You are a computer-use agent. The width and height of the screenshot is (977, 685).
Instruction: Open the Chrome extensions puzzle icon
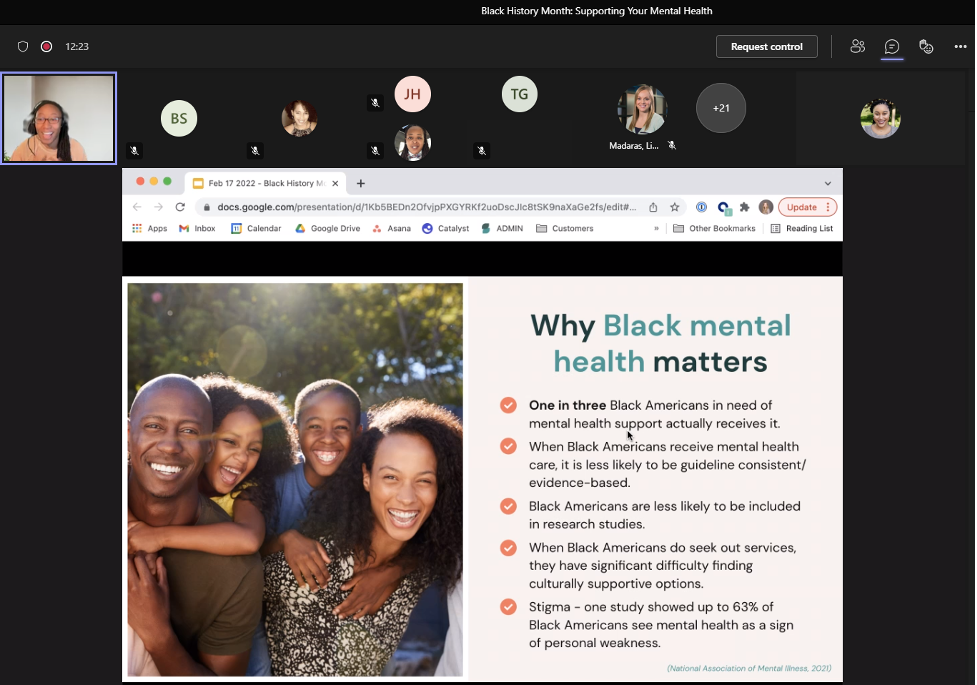(x=744, y=207)
